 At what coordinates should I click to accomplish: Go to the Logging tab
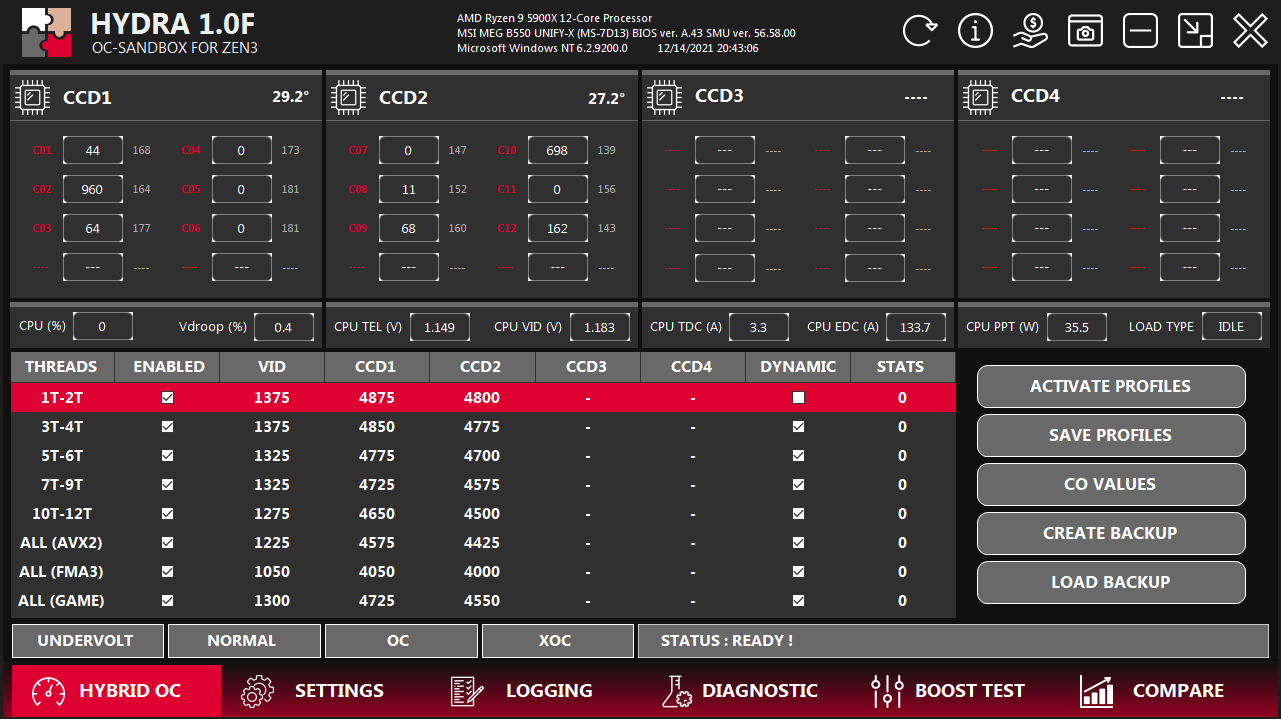pos(521,691)
